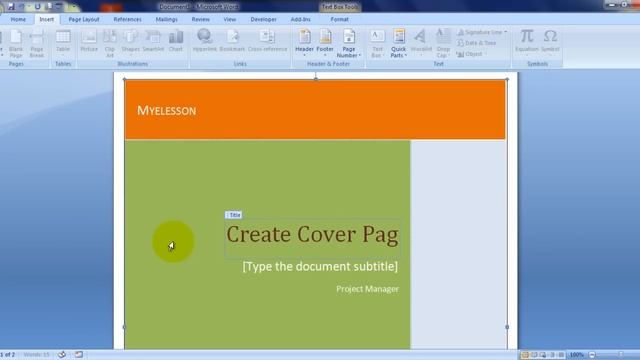This screenshot has width=640, height=360.
Task: Click the Undo button in the title bar
Action: (x=22, y=7)
